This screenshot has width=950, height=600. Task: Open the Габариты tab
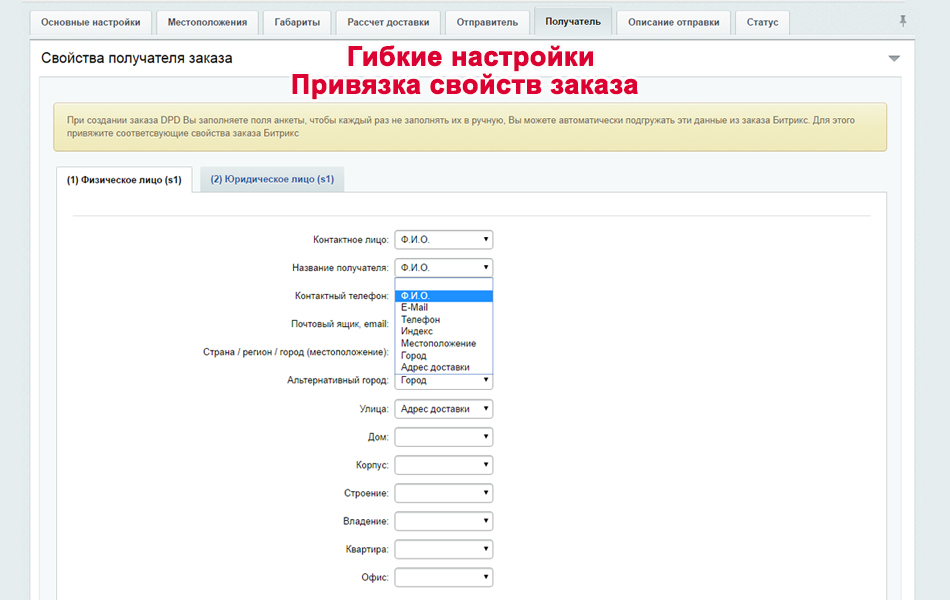[x=297, y=20]
